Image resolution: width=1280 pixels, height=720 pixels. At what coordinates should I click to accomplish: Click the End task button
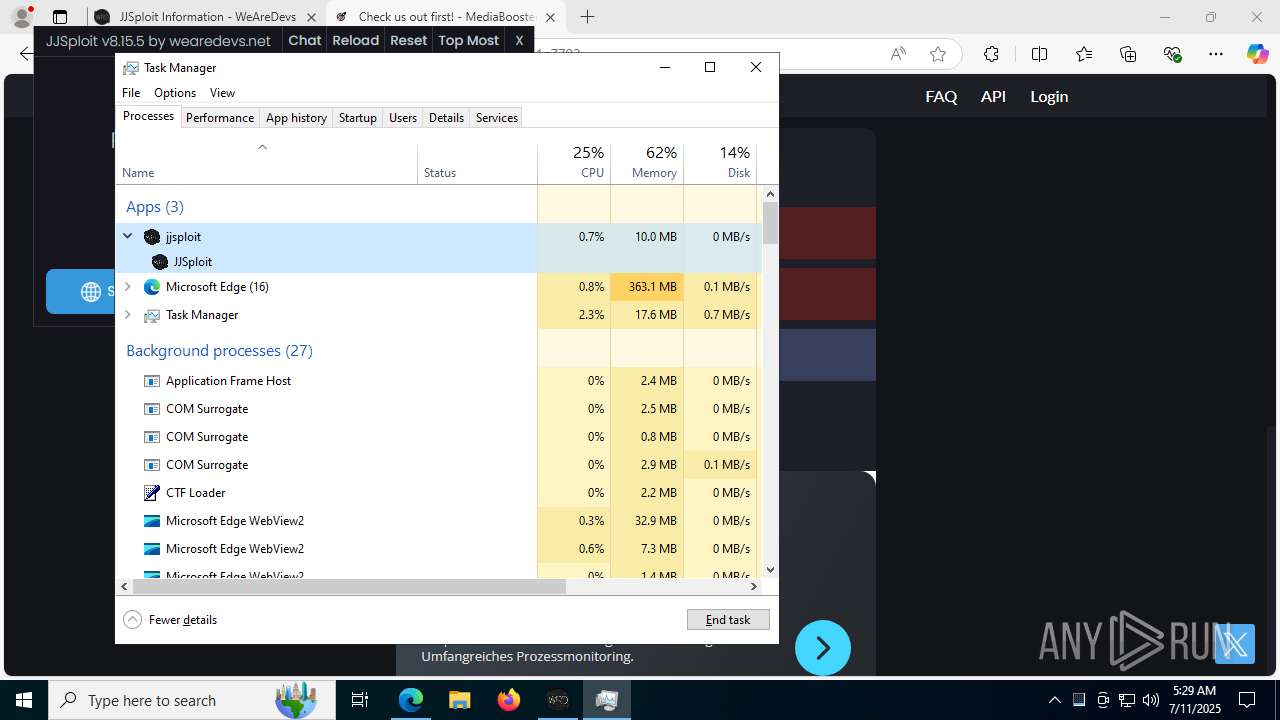(728, 620)
